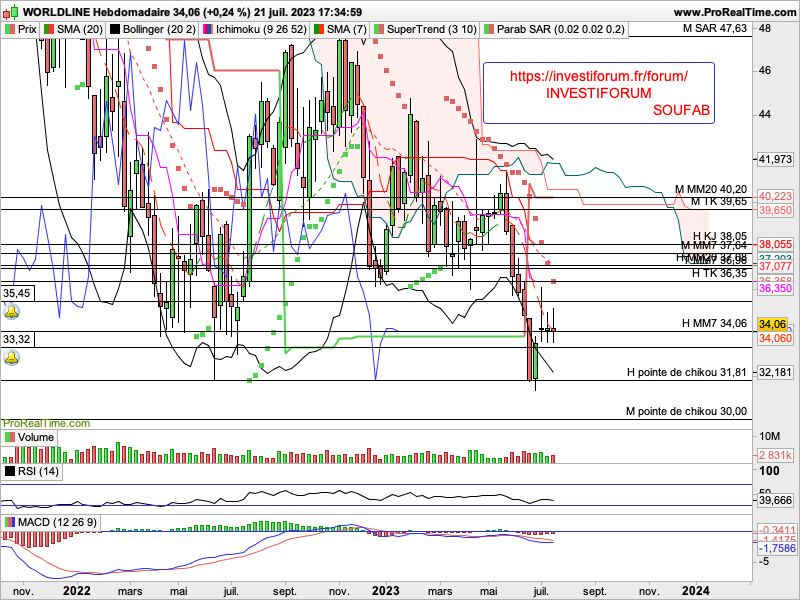The image size is (800, 600).
Task: Open SMA (7) indicator settings label
Action: coord(346,30)
